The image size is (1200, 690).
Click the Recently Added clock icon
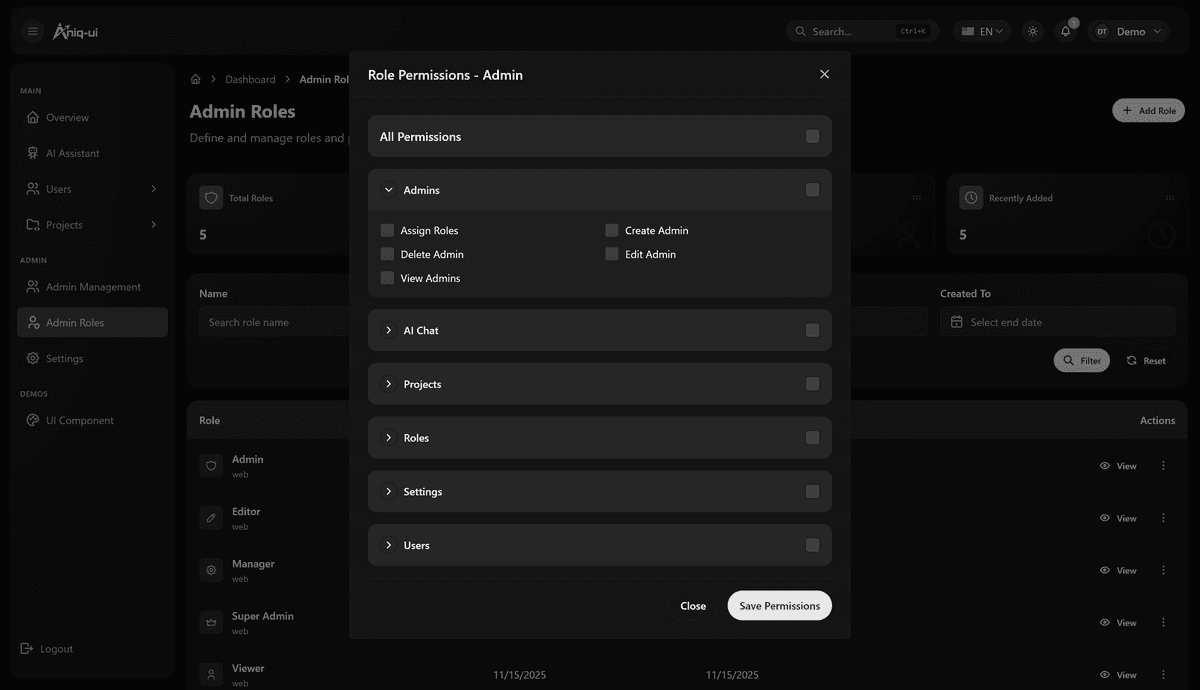click(x=971, y=198)
